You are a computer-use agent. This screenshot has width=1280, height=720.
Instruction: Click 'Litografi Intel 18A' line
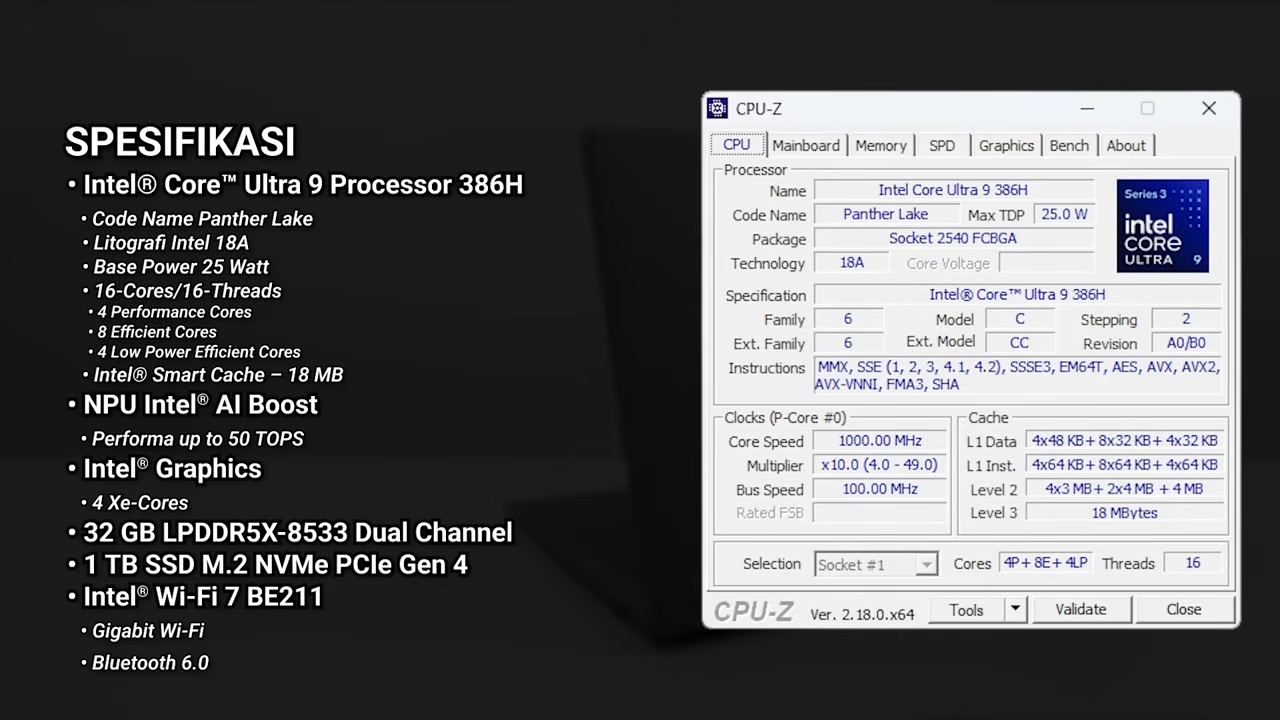click(x=171, y=243)
